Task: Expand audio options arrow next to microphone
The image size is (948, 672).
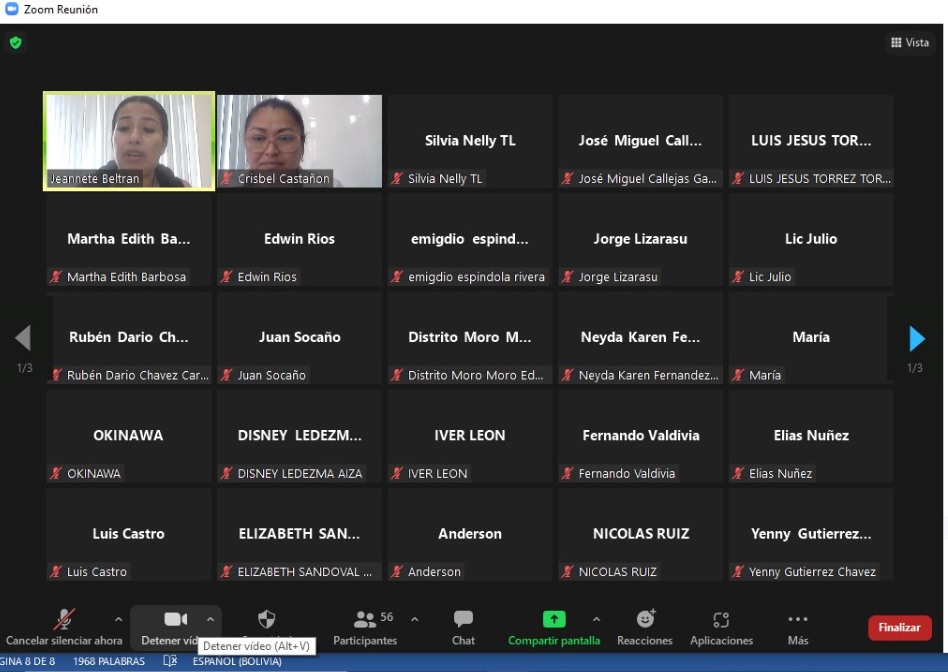Action: tap(118, 619)
